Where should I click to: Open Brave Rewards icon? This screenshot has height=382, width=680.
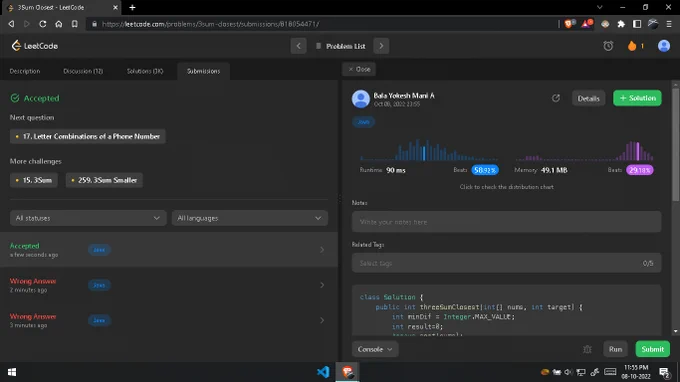(587, 24)
